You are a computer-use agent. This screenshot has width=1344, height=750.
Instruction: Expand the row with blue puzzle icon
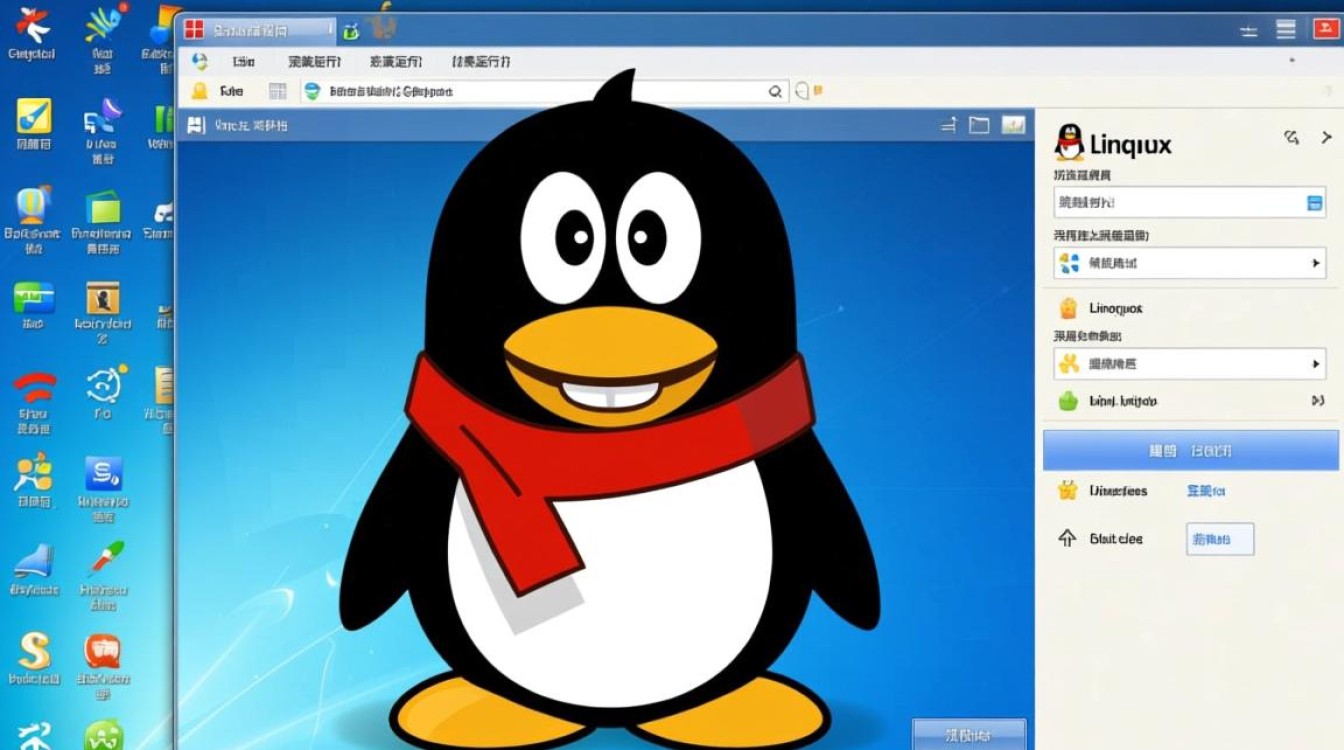(1316, 264)
